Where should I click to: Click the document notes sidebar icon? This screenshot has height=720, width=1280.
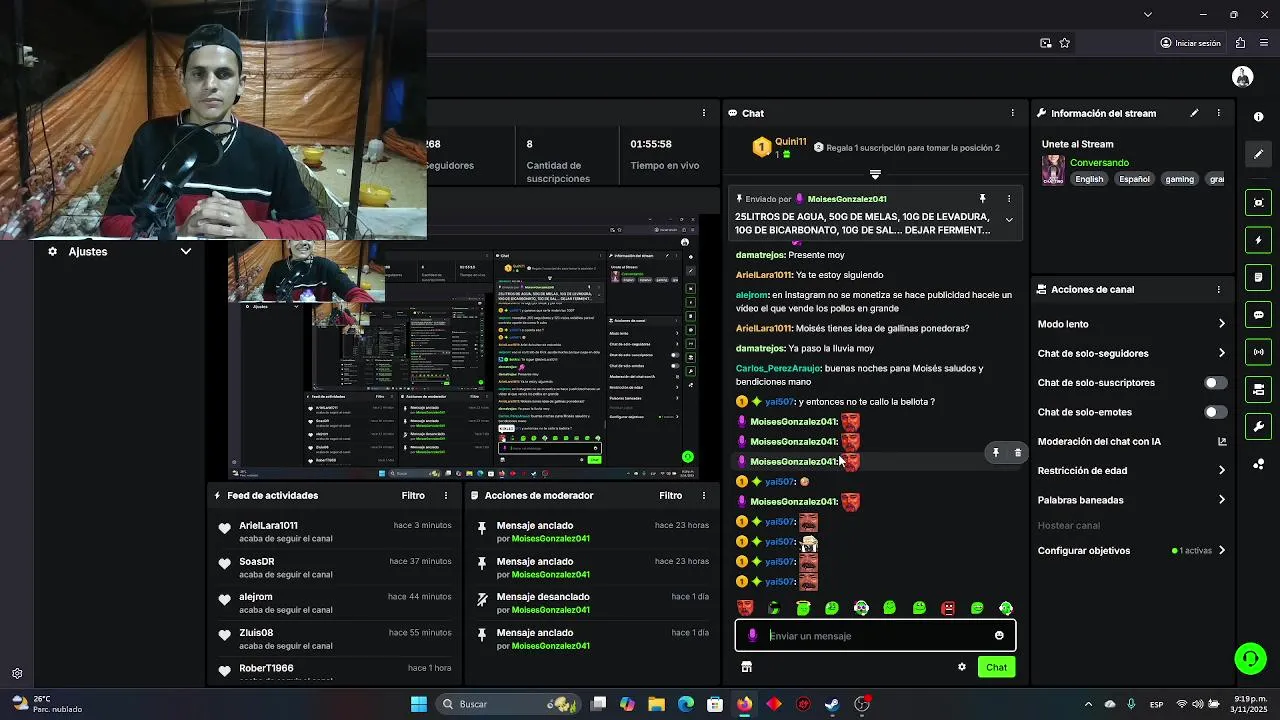tap(1258, 277)
